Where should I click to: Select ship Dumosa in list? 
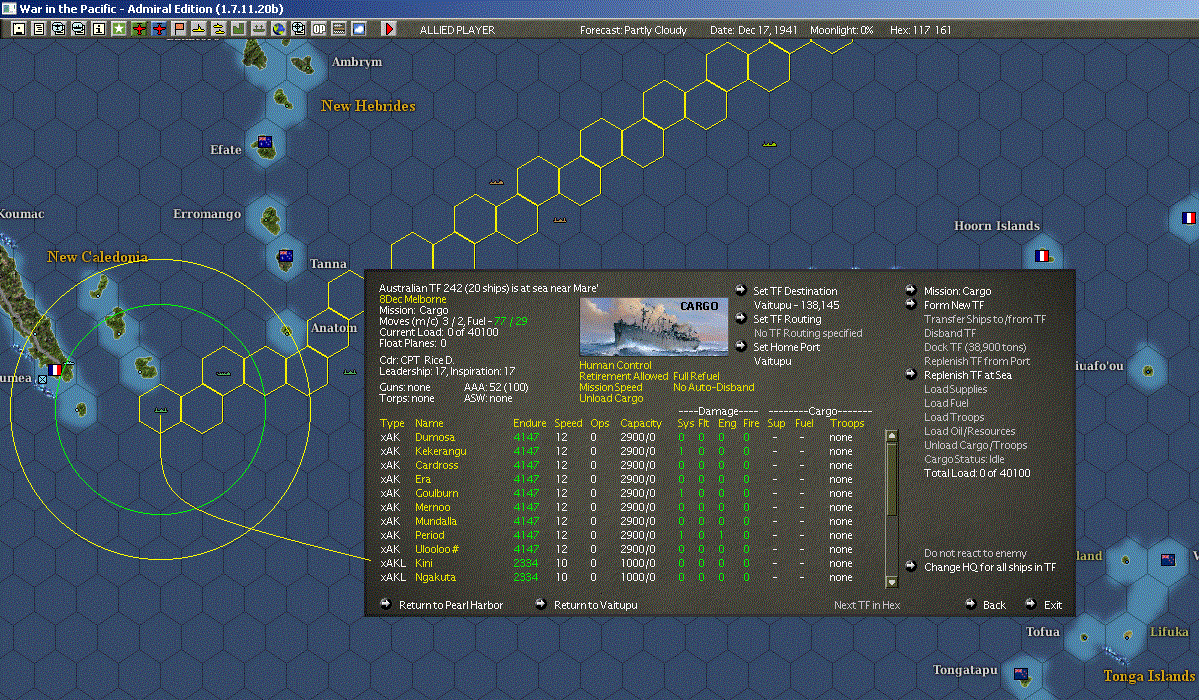click(x=434, y=438)
